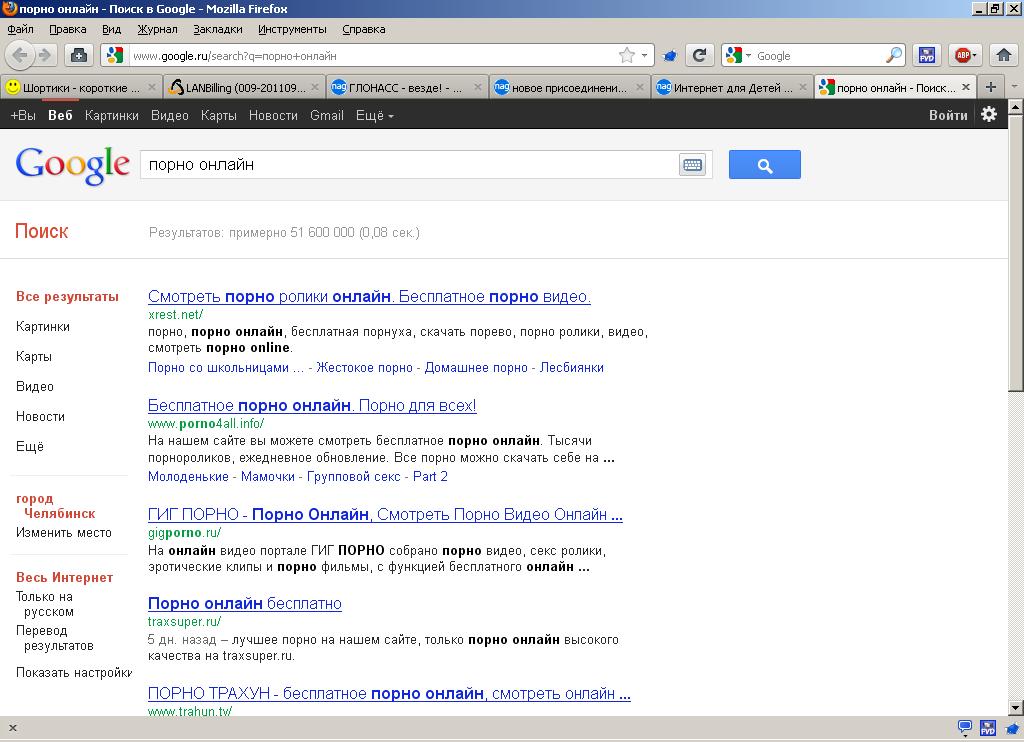Open the on-screen keyboard icon in search box
1024x742 pixels.
[x=692, y=165]
